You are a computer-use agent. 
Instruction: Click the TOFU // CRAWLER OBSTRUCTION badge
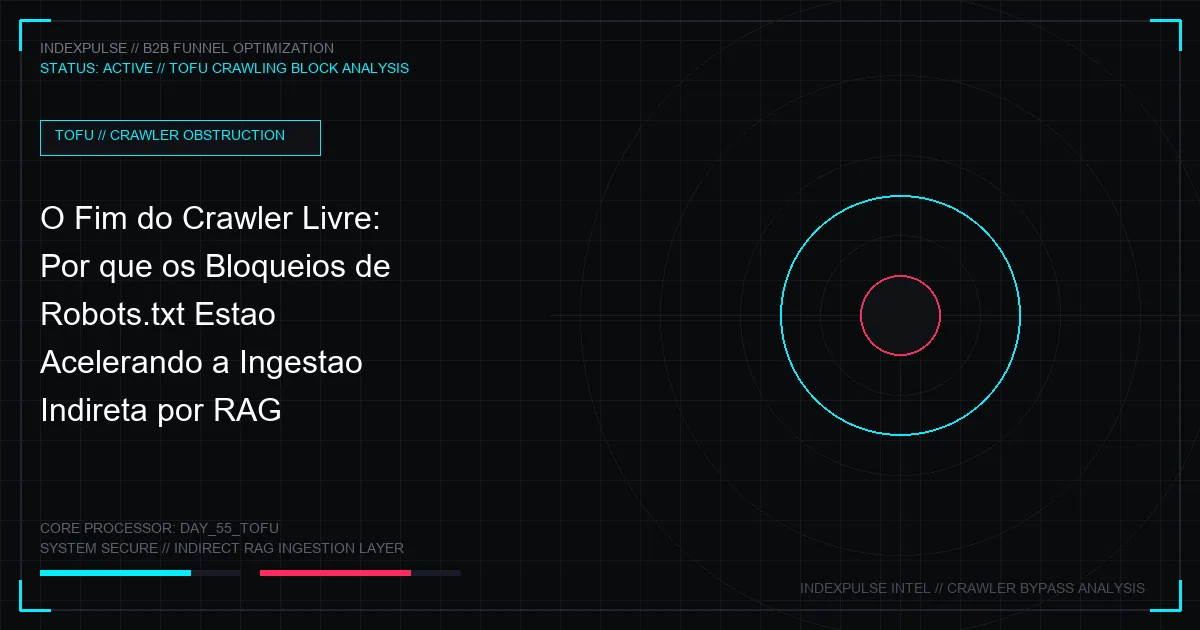180,138
